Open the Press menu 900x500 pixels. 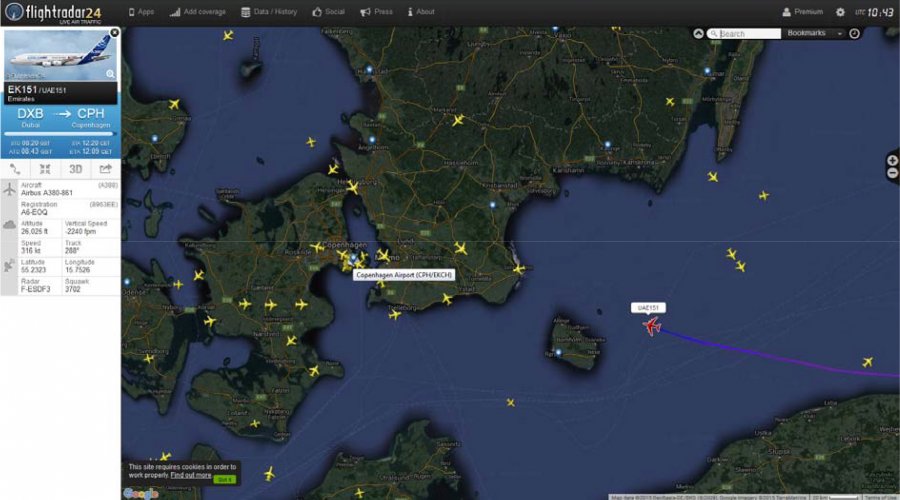376,11
